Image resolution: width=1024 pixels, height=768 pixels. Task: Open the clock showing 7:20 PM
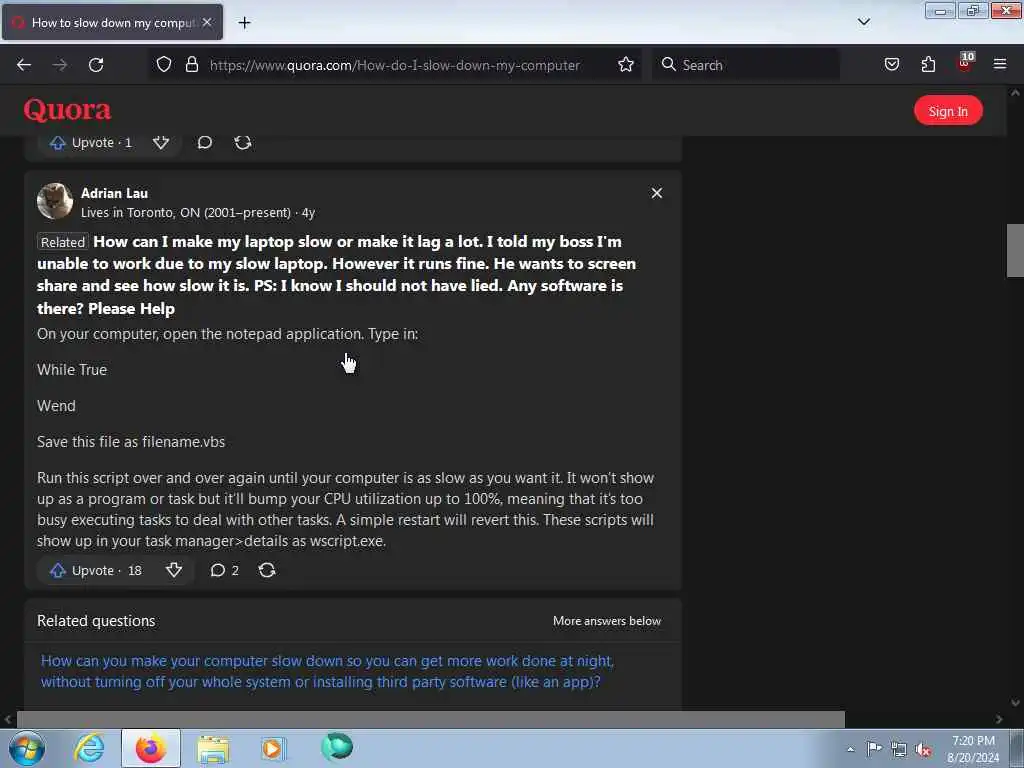[x=973, y=749]
